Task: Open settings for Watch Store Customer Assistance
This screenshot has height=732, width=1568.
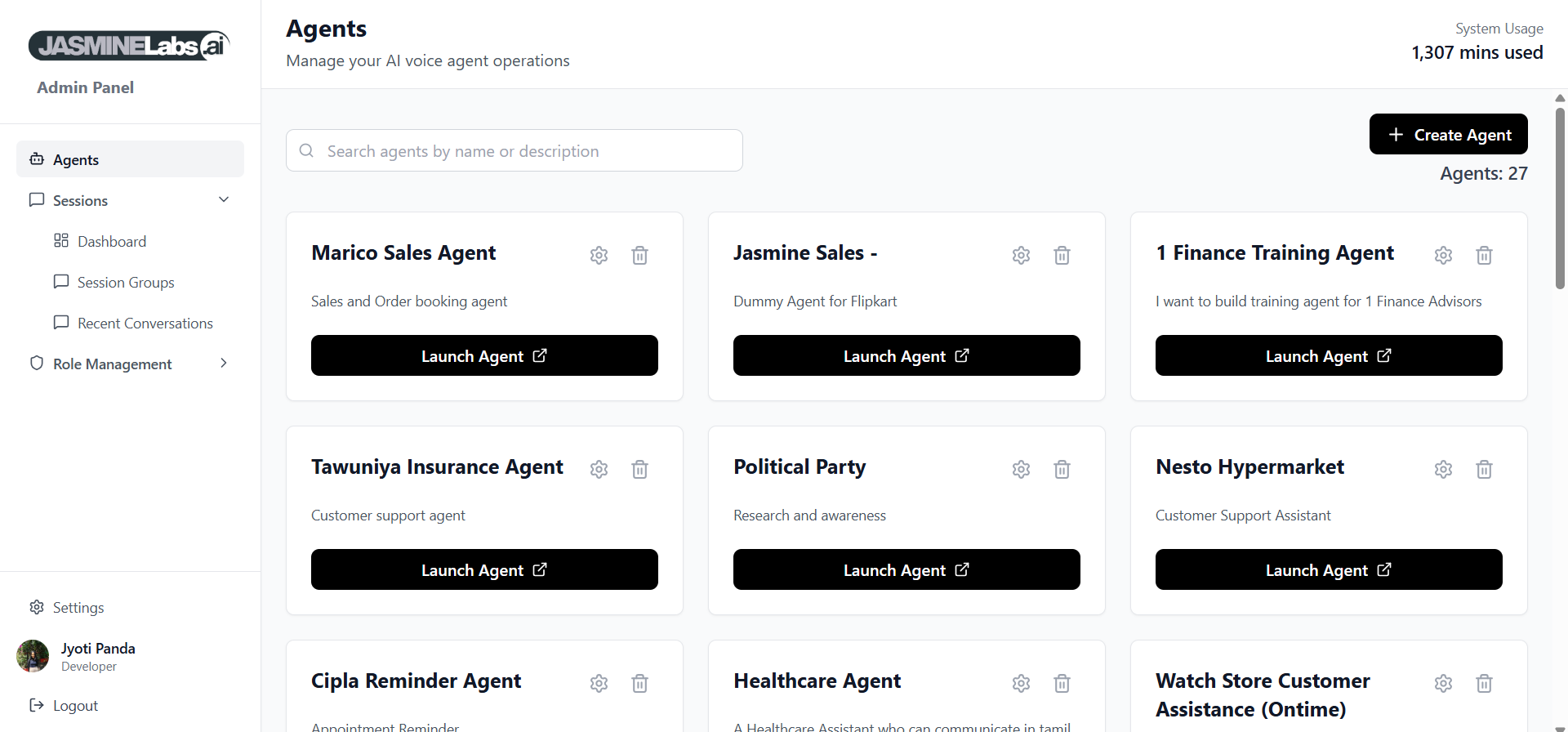Action: click(1443, 683)
